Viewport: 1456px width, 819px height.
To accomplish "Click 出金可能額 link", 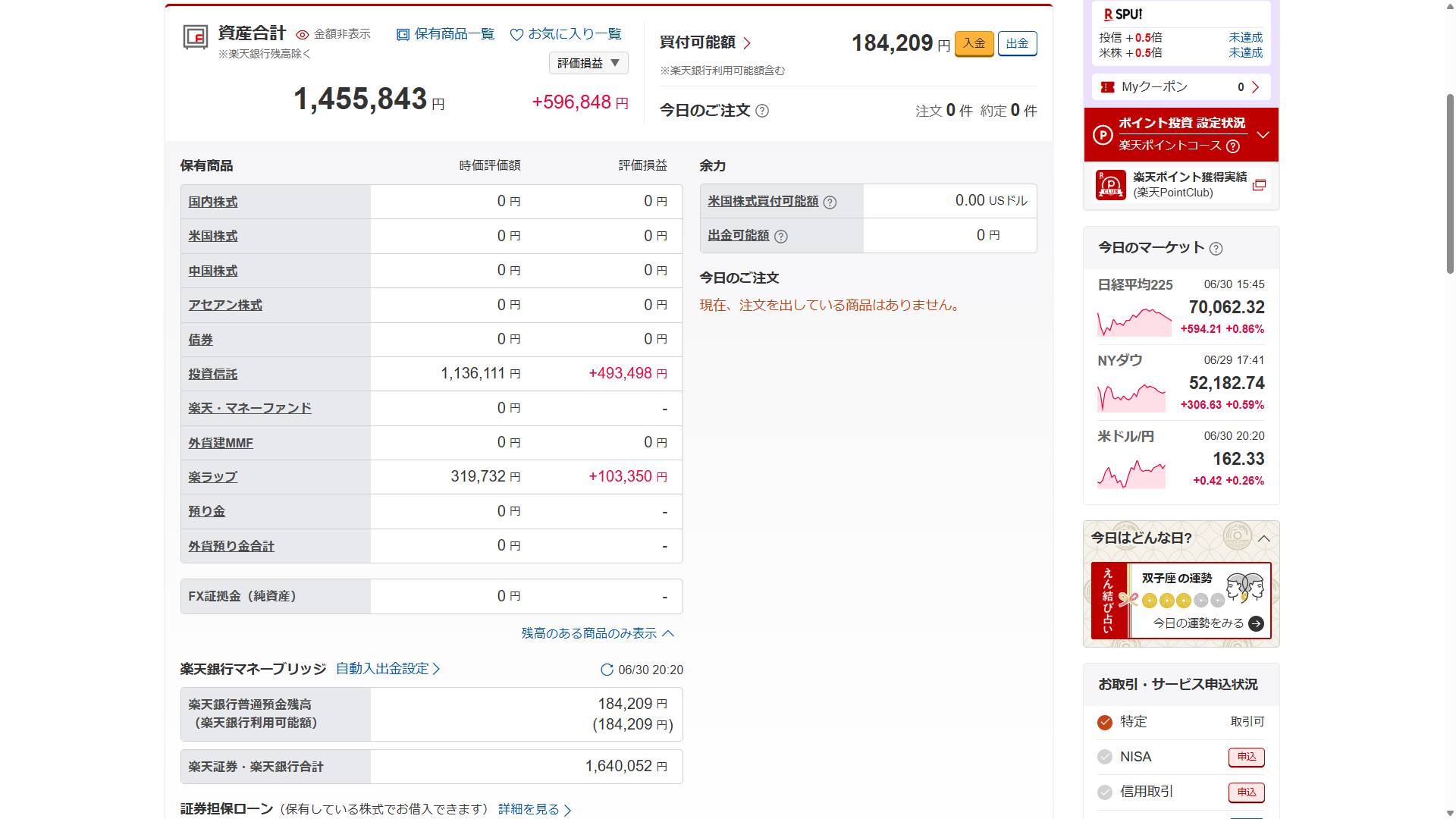I will click(739, 235).
